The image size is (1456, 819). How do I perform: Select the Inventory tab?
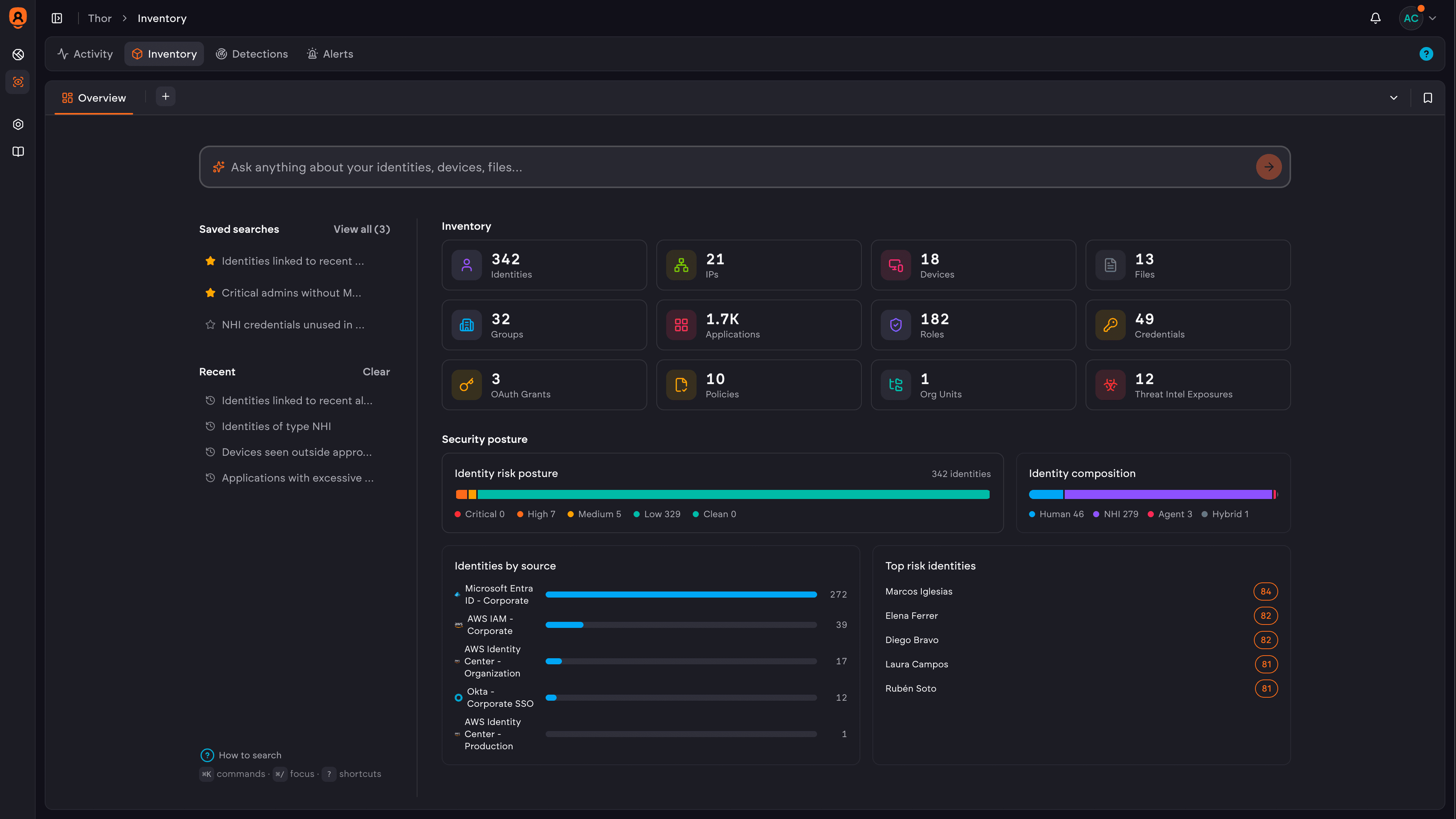pyautogui.click(x=164, y=54)
